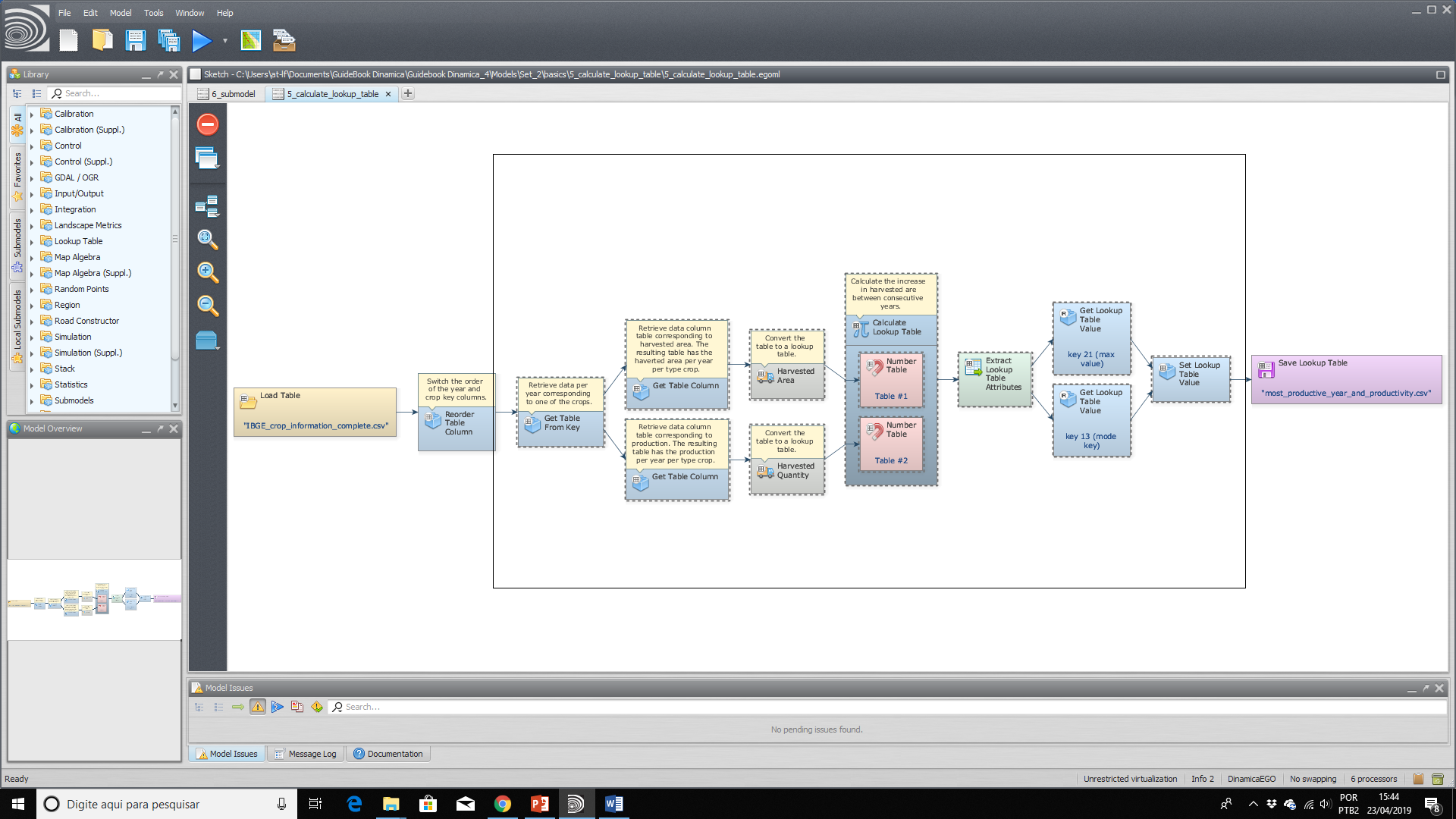
Task: Run the model with the blue play button
Action: (202, 40)
